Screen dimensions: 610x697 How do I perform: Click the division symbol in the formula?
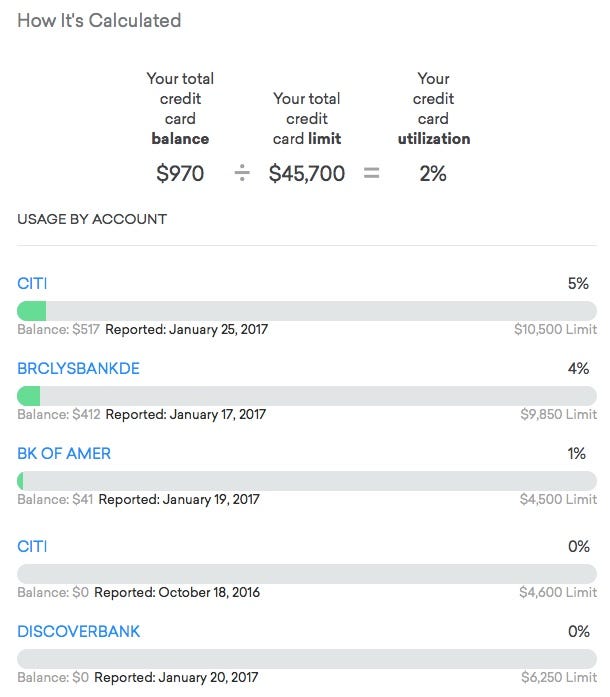click(242, 173)
